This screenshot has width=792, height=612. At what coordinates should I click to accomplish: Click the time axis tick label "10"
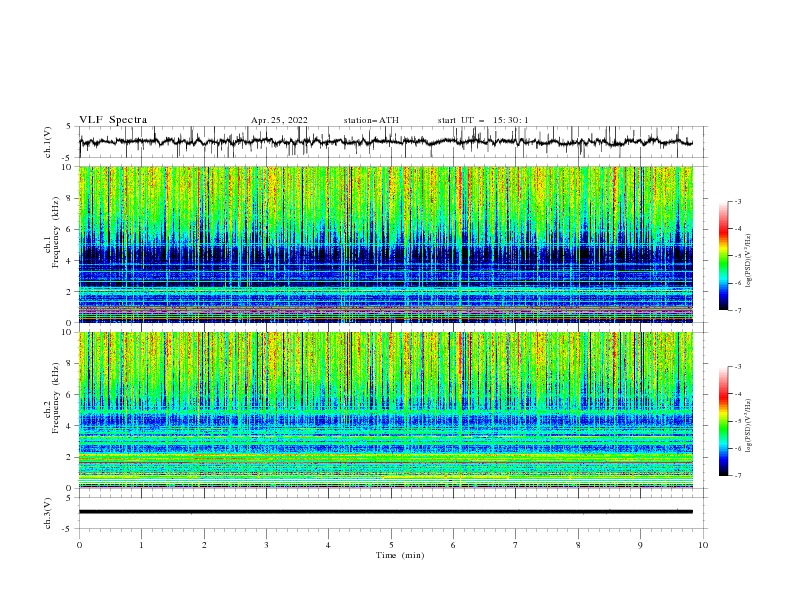(x=703, y=545)
